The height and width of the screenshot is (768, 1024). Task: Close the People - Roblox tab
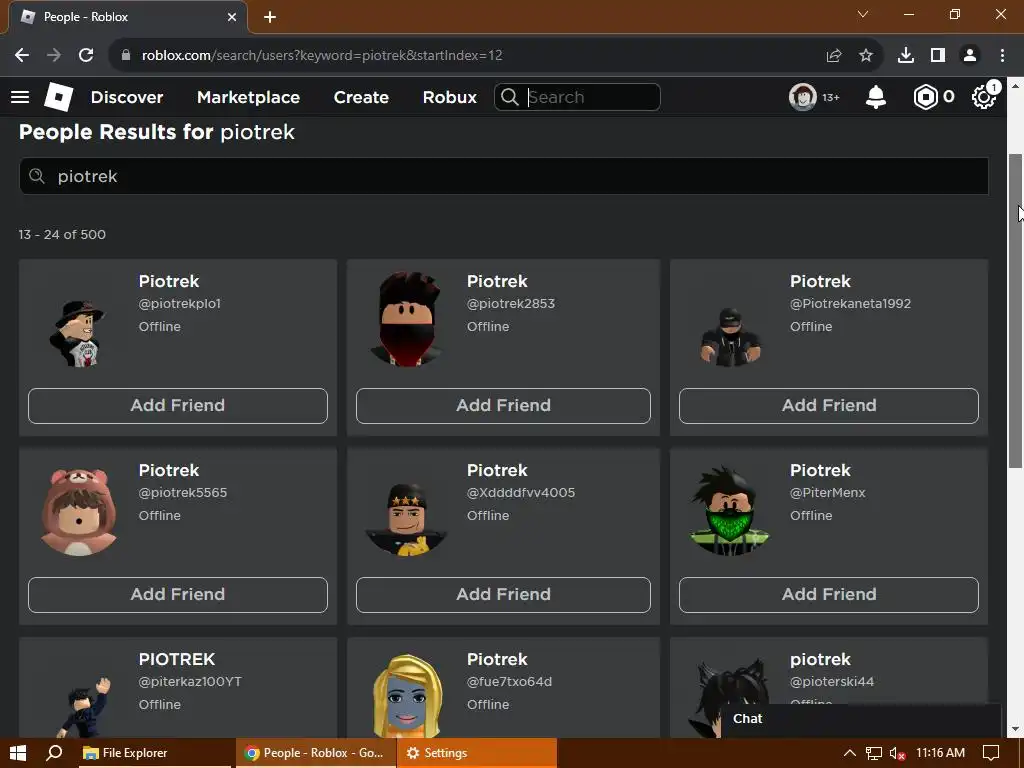coord(232,17)
